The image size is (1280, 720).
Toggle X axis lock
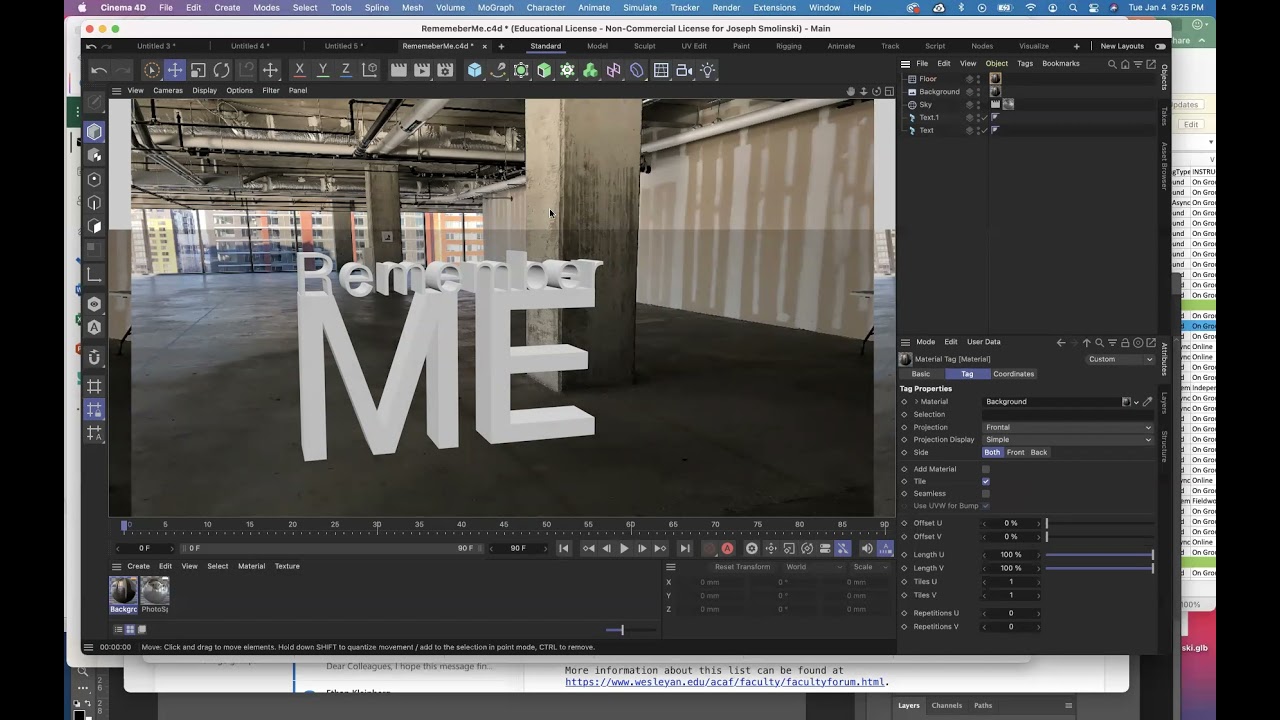coord(299,70)
